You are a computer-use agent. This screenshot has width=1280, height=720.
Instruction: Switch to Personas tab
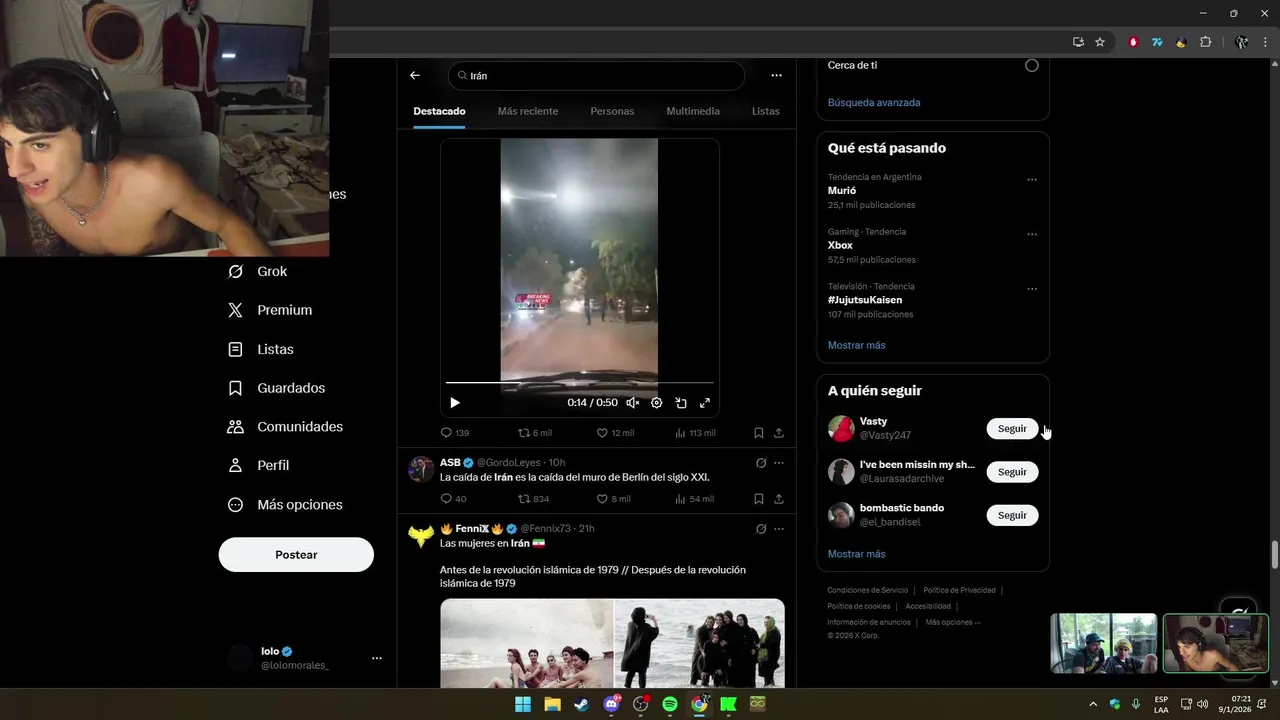coord(612,111)
